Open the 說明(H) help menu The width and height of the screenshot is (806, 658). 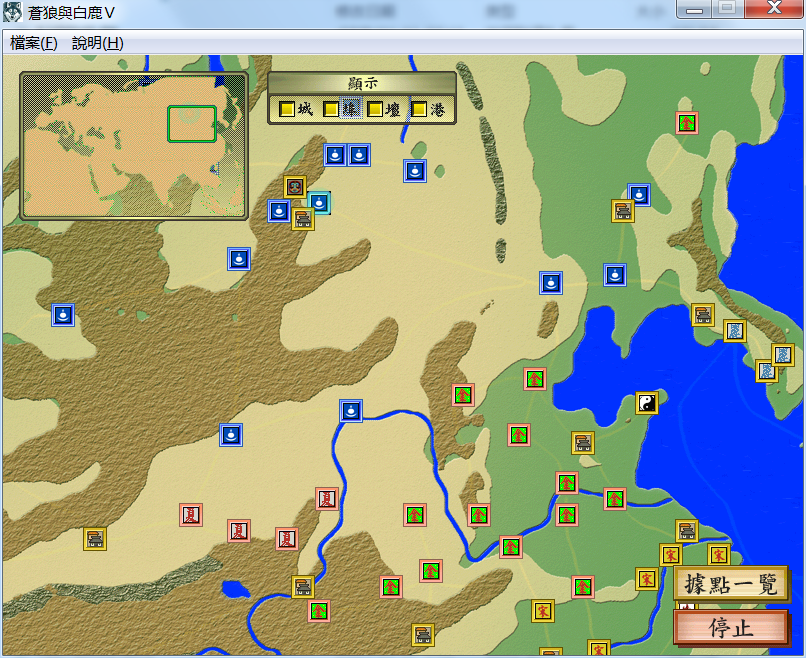[x=97, y=43]
